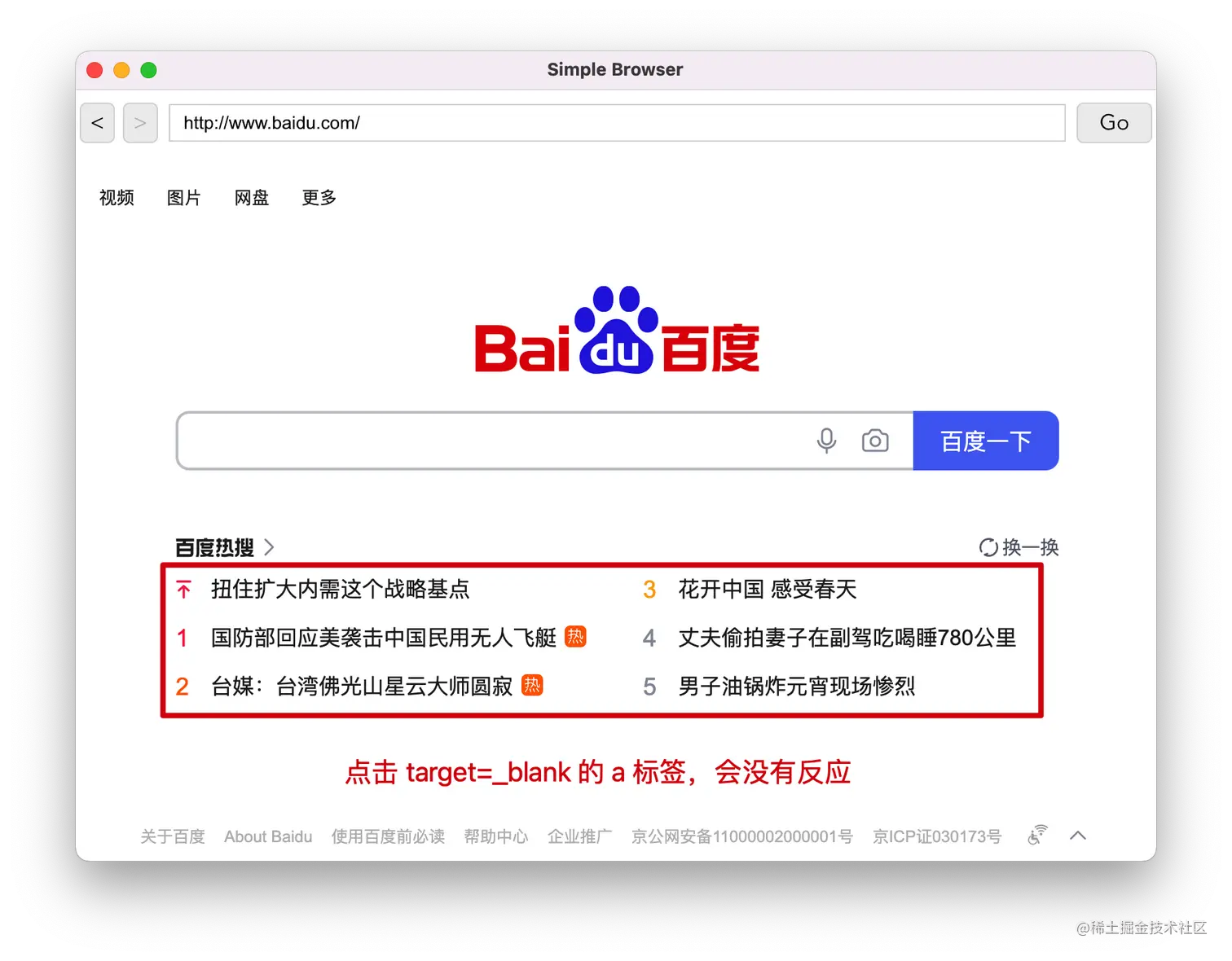Open the 网盘 nav item
Image resolution: width=1232 pixels, height=961 pixels.
(252, 198)
